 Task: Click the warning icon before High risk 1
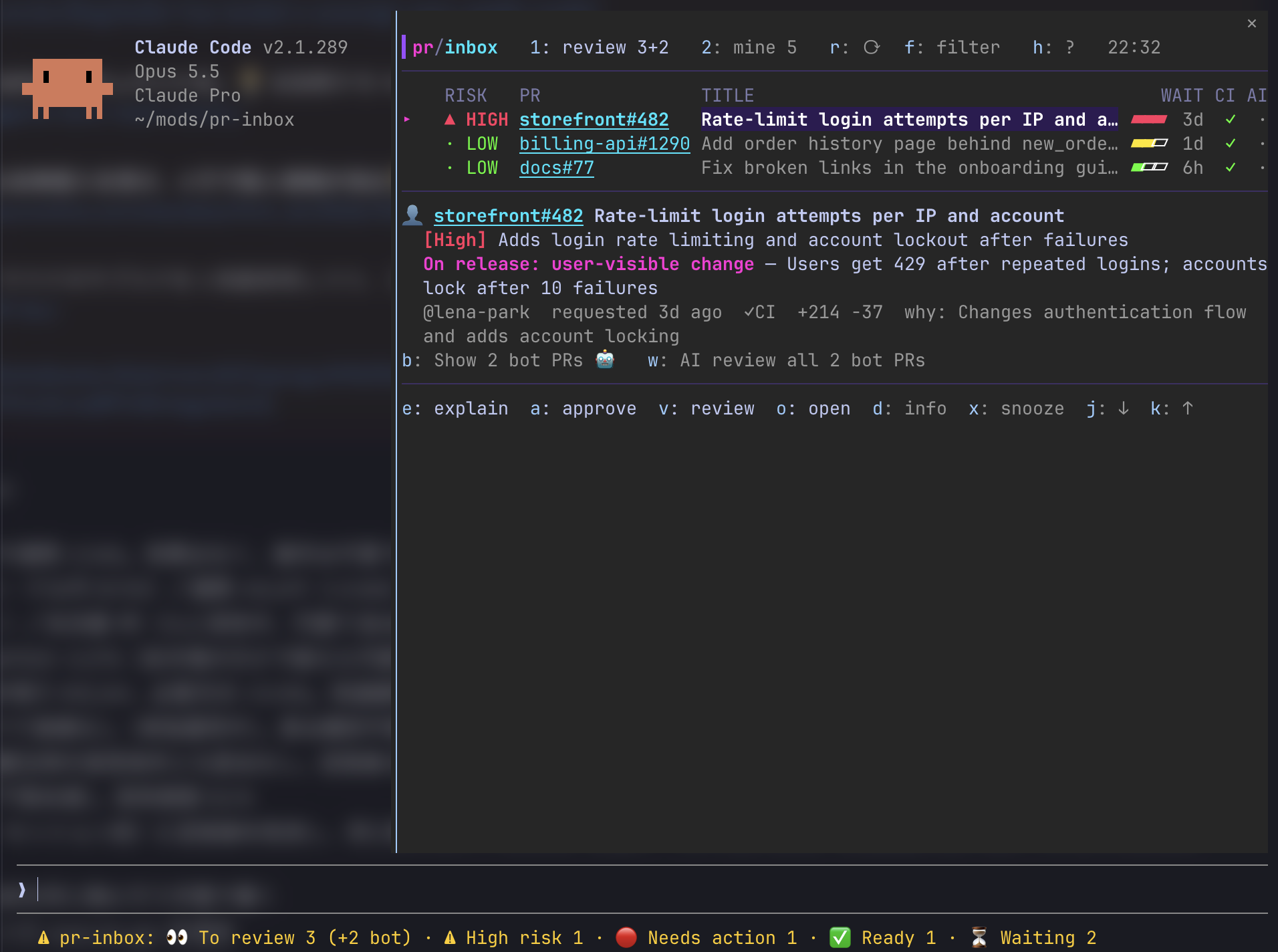pyautogui.click(x=450, y=937)
